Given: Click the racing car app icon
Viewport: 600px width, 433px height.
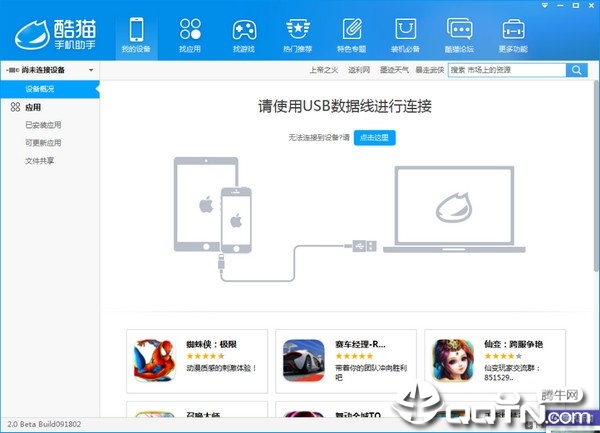Looking at the screenshot, I should coord(304,361).
